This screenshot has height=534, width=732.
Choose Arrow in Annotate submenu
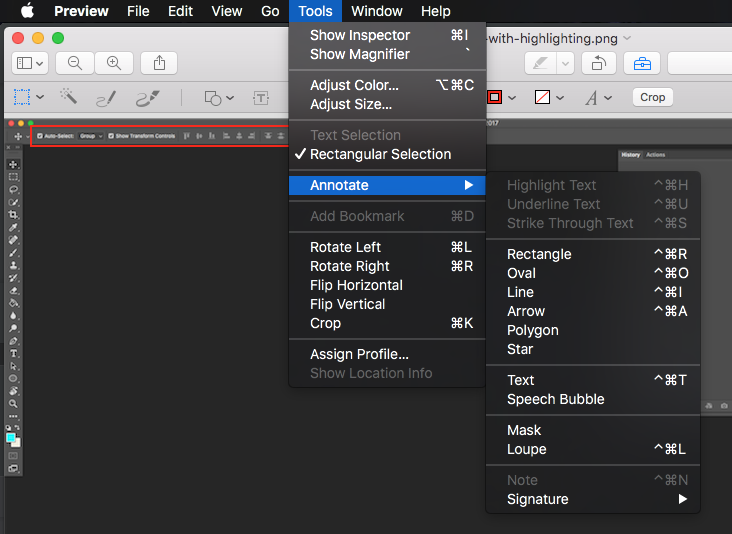point(593,311)
